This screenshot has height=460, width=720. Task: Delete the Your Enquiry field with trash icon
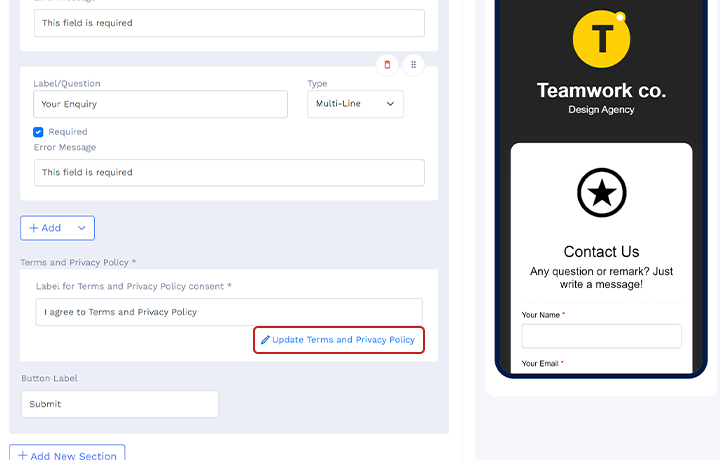click(x=387, y=65)
